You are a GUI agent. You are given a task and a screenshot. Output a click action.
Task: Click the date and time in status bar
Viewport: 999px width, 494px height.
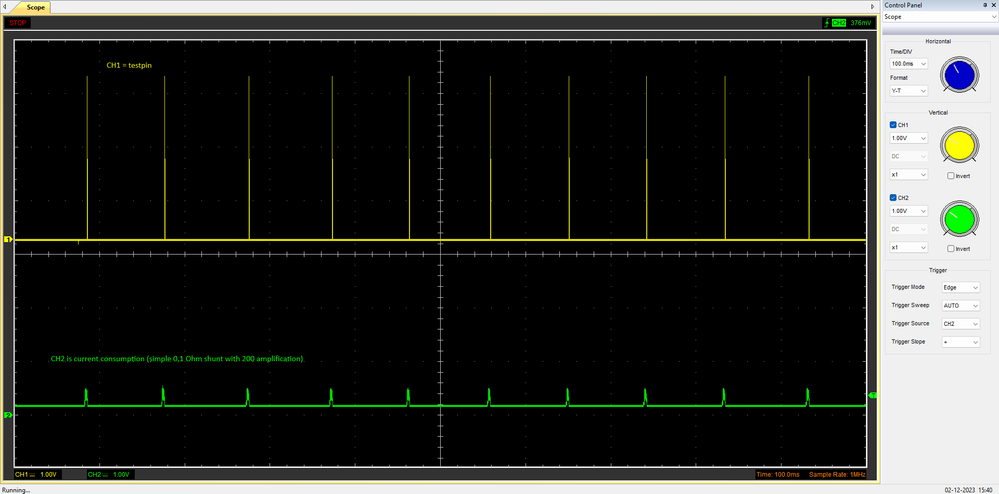tap(970, 490)
